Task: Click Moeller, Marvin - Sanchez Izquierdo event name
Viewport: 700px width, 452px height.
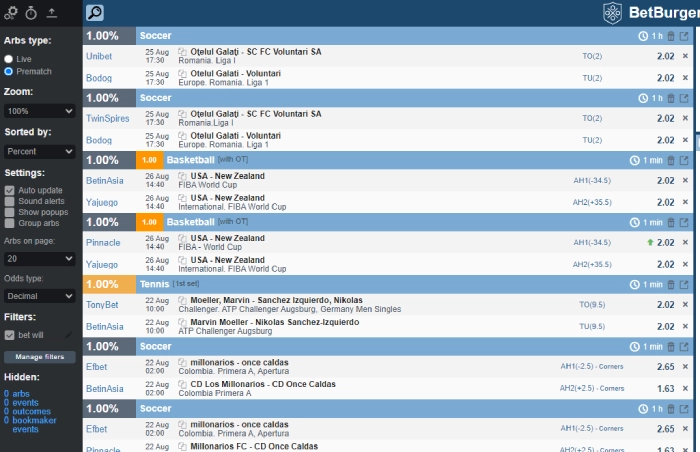Action: [x=276, y=300]
